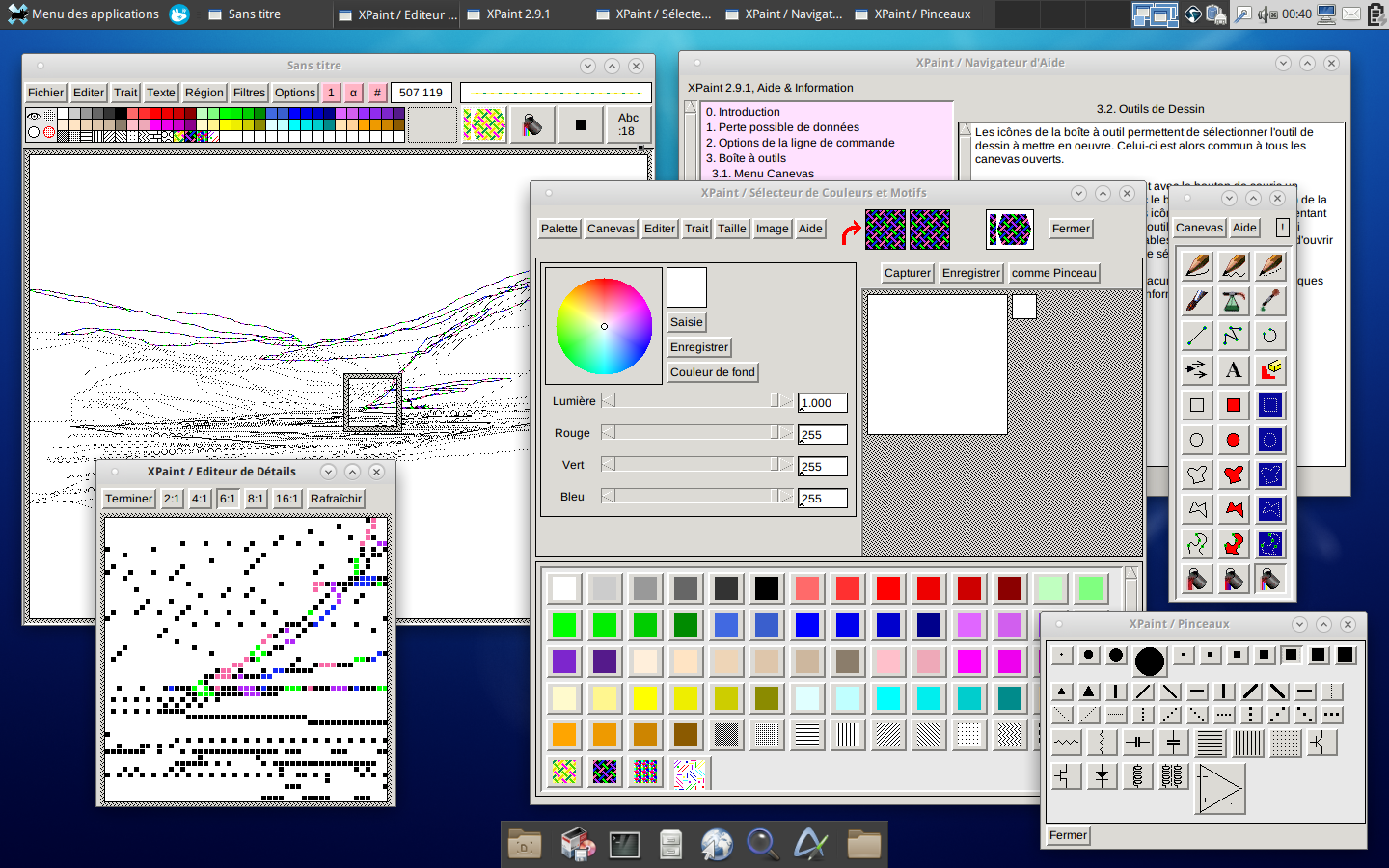Image resolution: width=1389 pixels, height=868 pixels.
Task: Open the Région pulldown menu
Action: click(204, 93)
